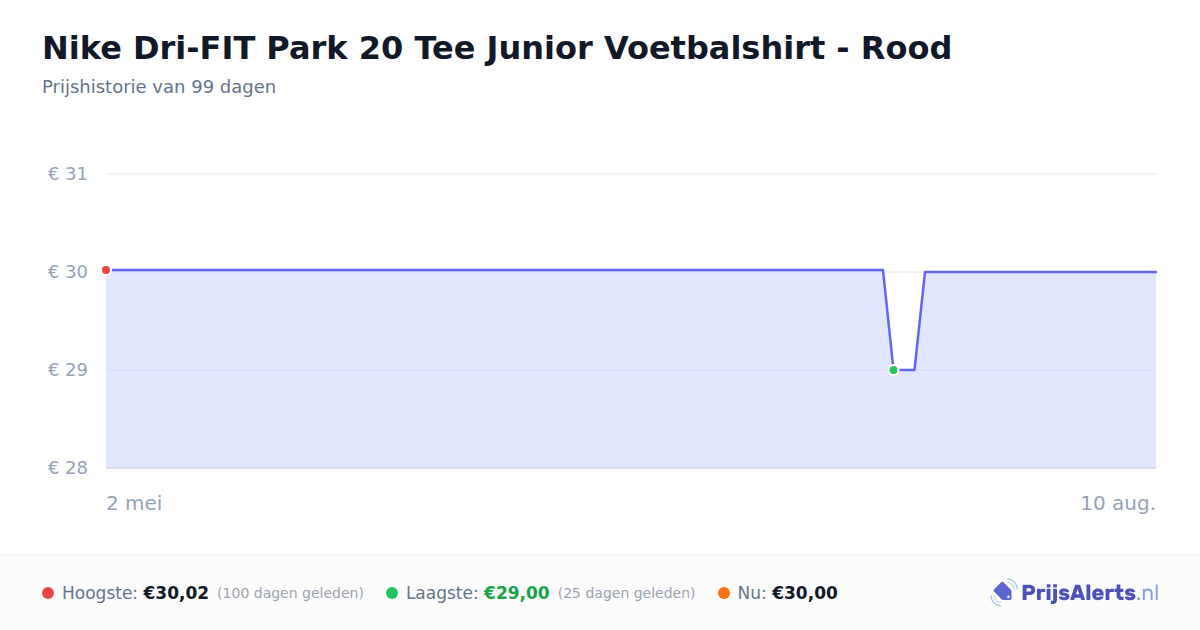
Task: Click the green Laagste legend dot
Action: tap(392, 593)
